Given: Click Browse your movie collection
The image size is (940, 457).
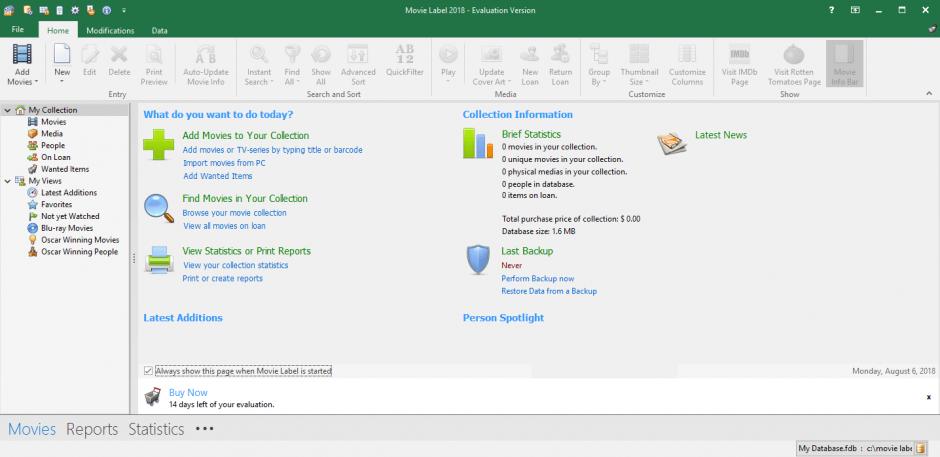Looking at the screenshot, I should (x=234, y=213).
